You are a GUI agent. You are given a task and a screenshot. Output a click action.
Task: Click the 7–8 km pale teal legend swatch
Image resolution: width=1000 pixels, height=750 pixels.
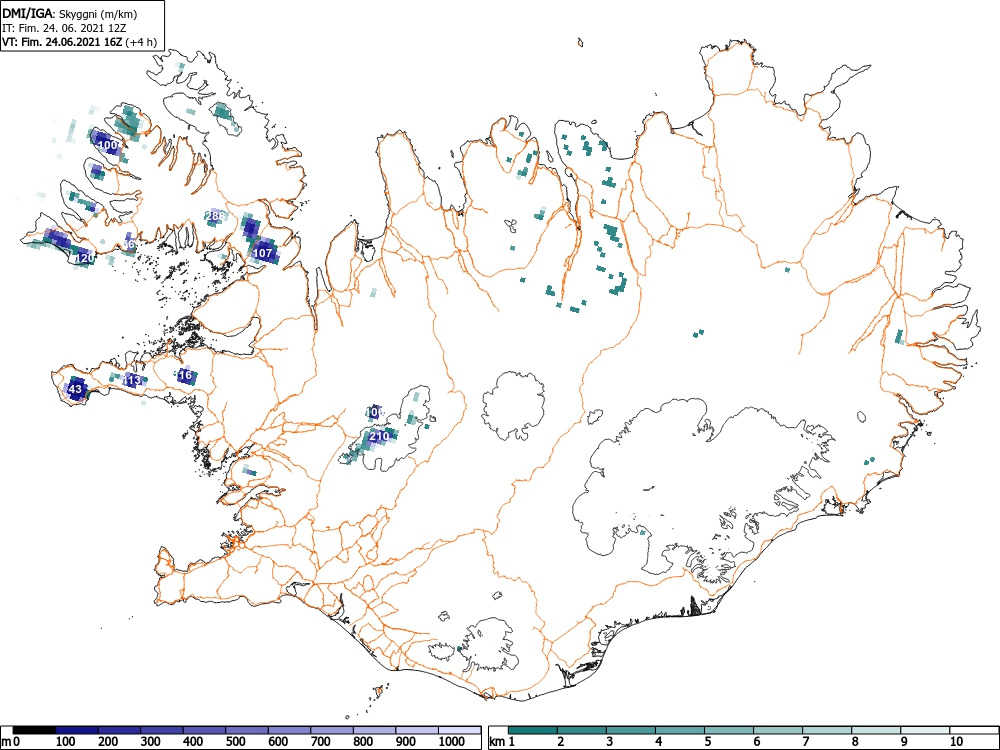[x=827, y=730]
